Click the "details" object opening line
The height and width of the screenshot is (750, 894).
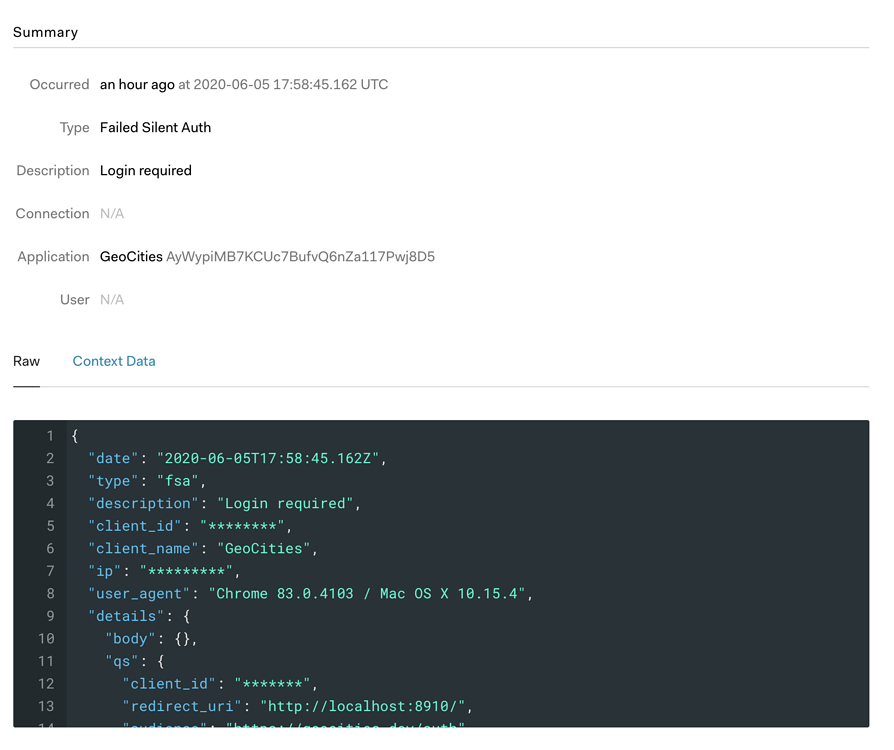(x=139, y=616)
